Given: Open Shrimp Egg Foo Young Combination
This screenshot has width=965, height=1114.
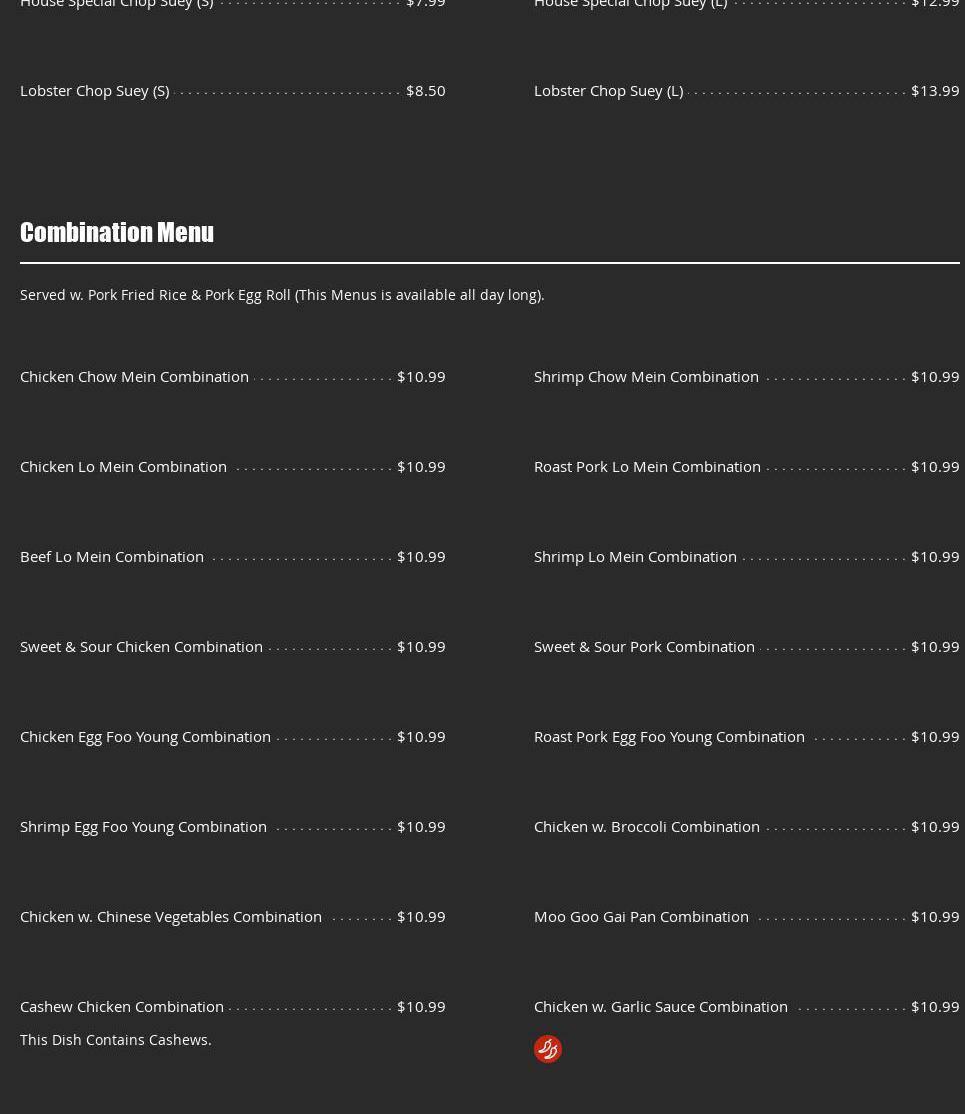Looking at the screenshot, I should (143, 826).
